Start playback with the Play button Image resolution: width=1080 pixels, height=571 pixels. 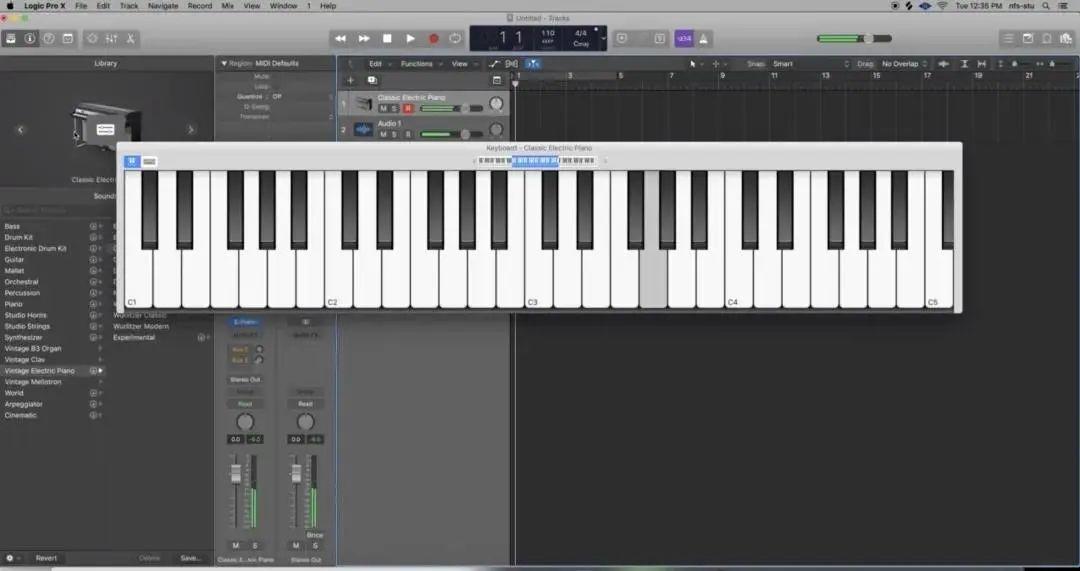point(411,39)
